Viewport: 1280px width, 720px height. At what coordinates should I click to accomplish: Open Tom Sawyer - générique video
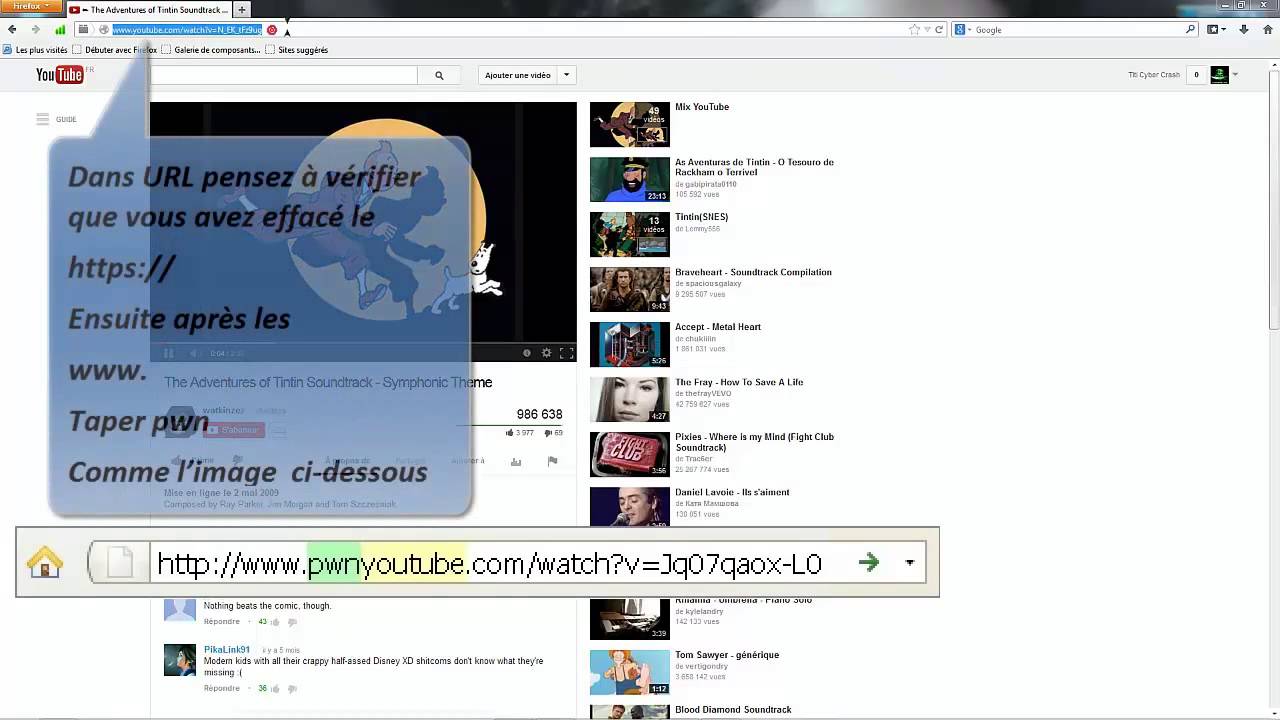(727, 655)
